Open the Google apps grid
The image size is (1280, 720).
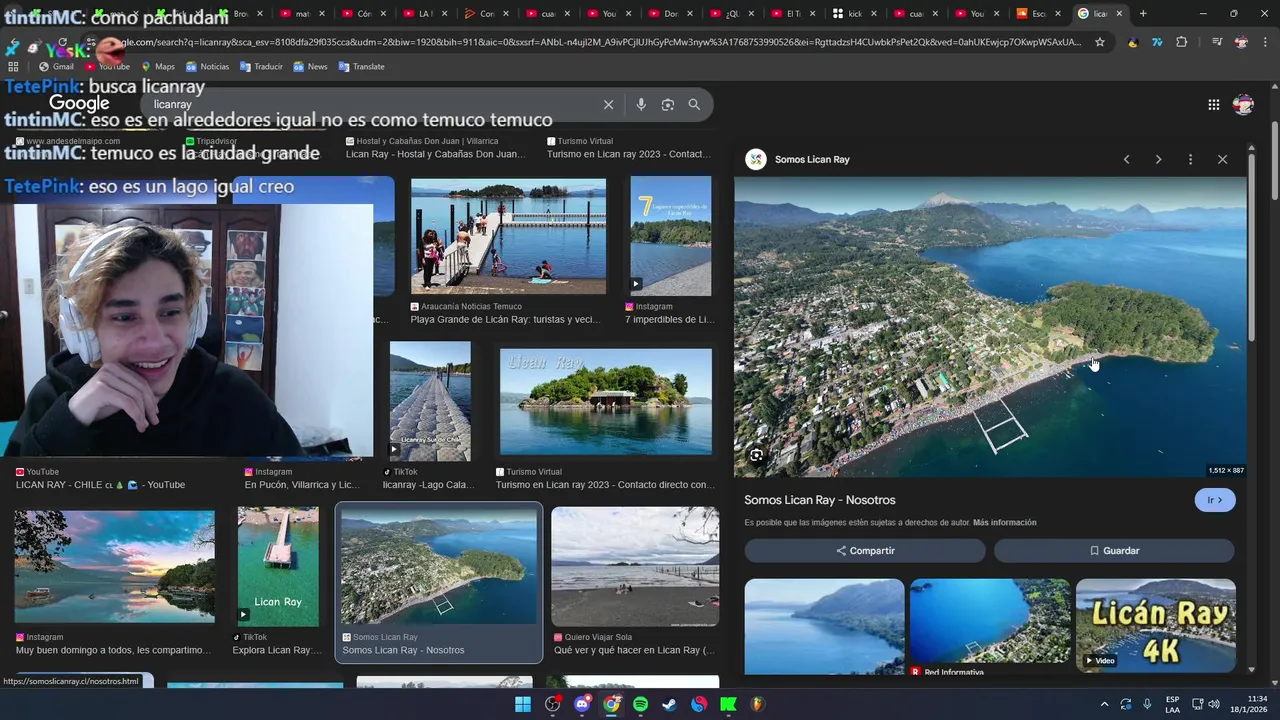click(x=1213, y=105)
